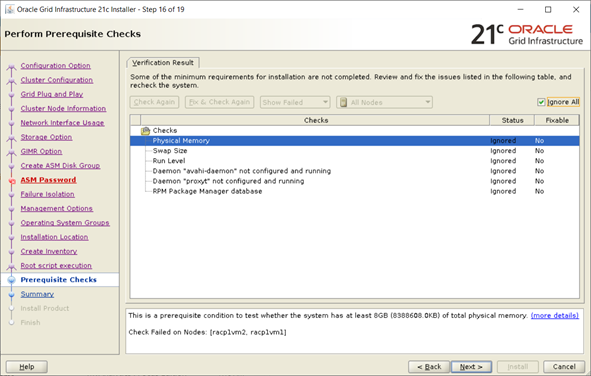Click the Check Again button
Viewport: 591px width, 376px height.
click(x=154, y=102)
